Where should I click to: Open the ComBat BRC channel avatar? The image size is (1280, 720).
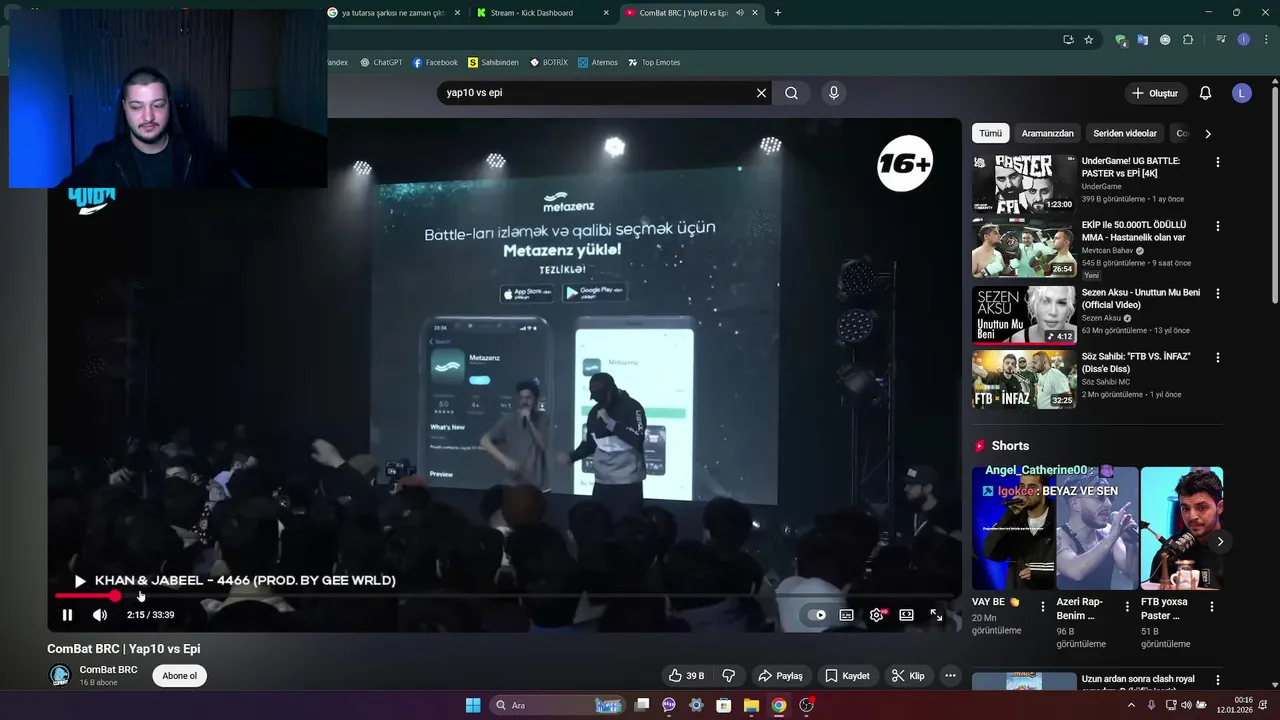click(60, 676)
